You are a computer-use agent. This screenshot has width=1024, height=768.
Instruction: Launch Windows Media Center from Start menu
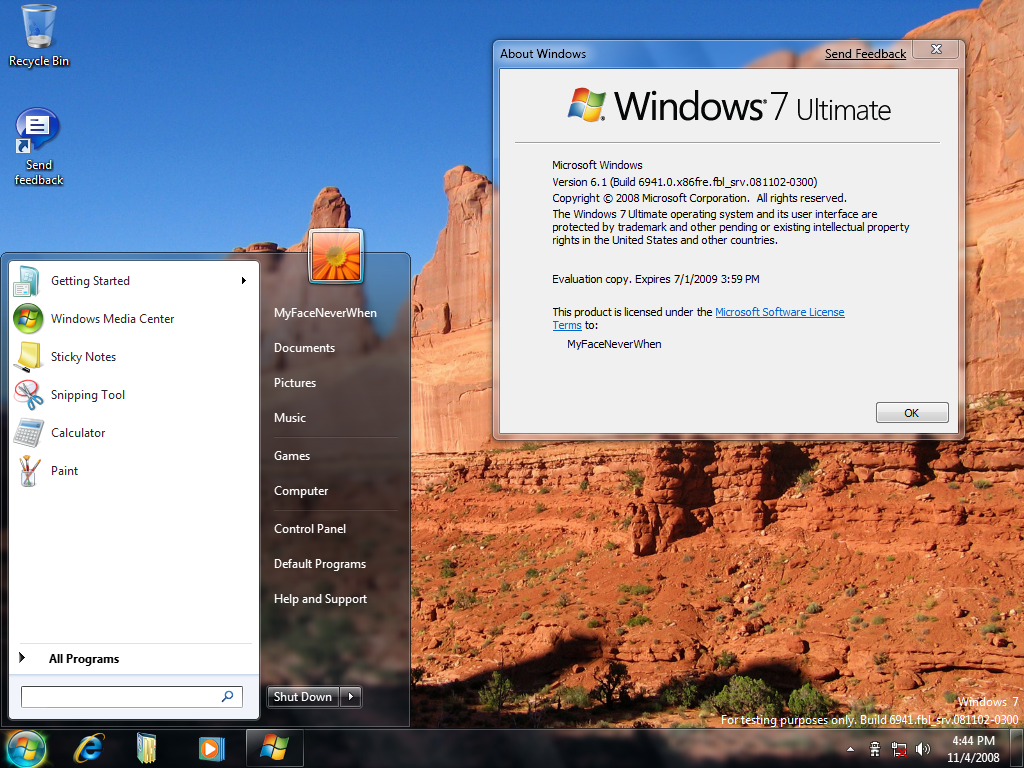coord(112,319)
